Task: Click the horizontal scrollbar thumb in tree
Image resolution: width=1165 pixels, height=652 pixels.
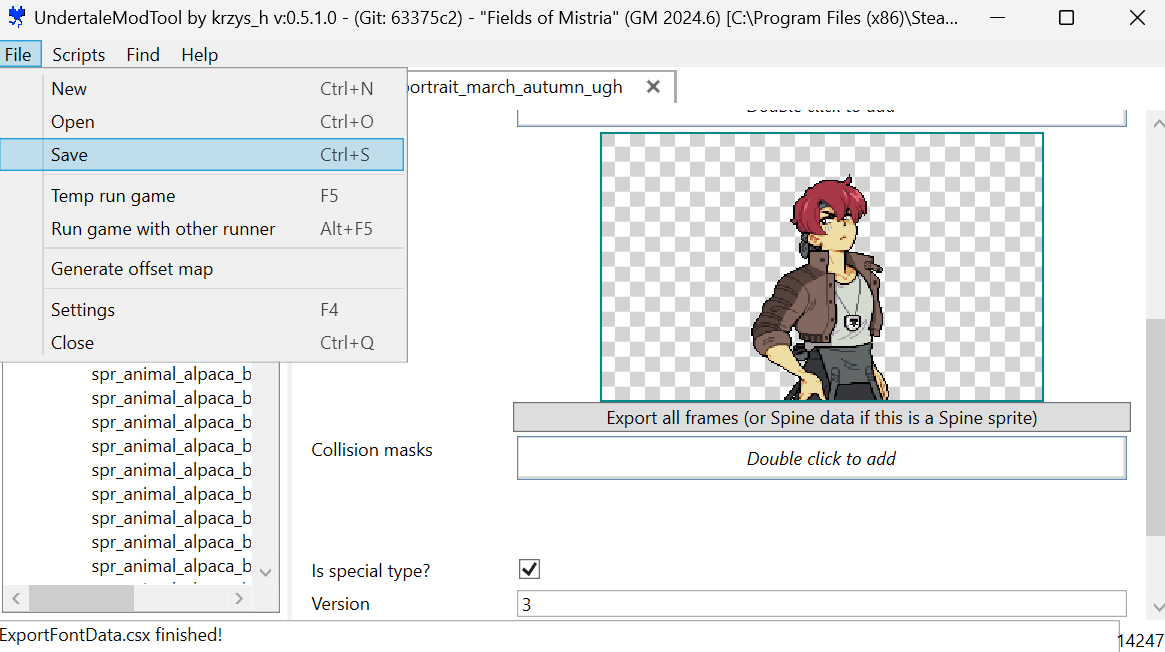Action: (x=82, y=598)
